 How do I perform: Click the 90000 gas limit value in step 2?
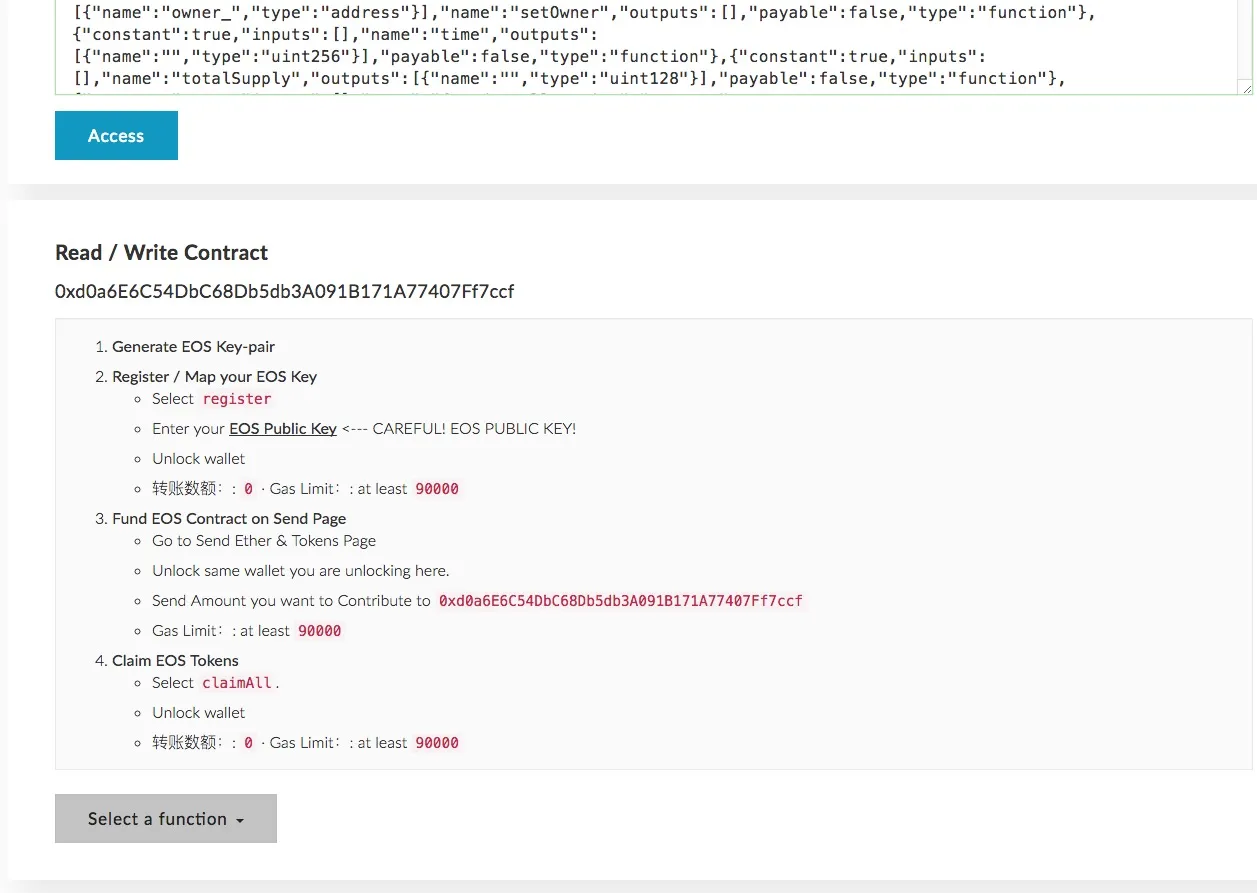click(x=437, y=489)
